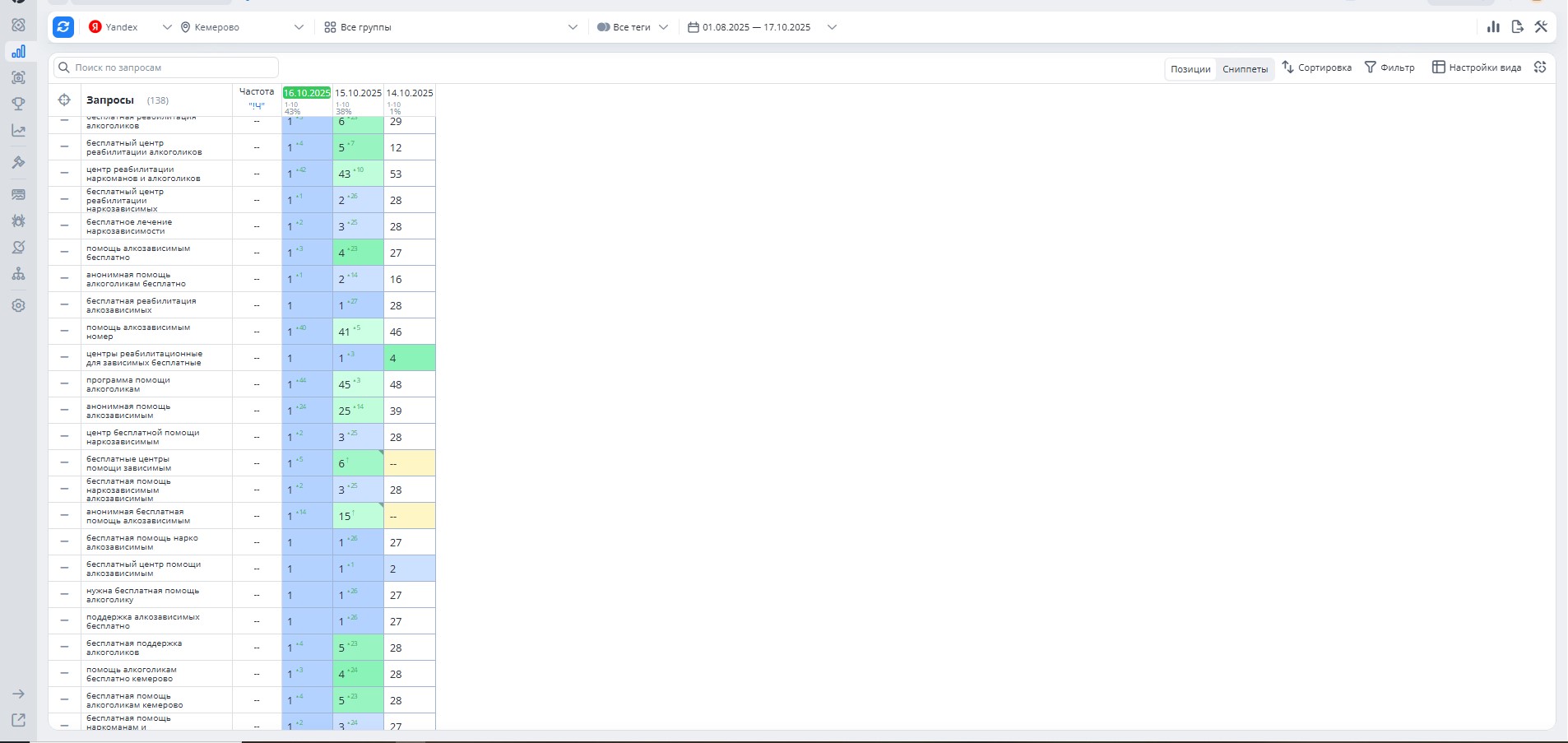
Task: Click the magnifier icon in the search box
Action: point(64,67)
